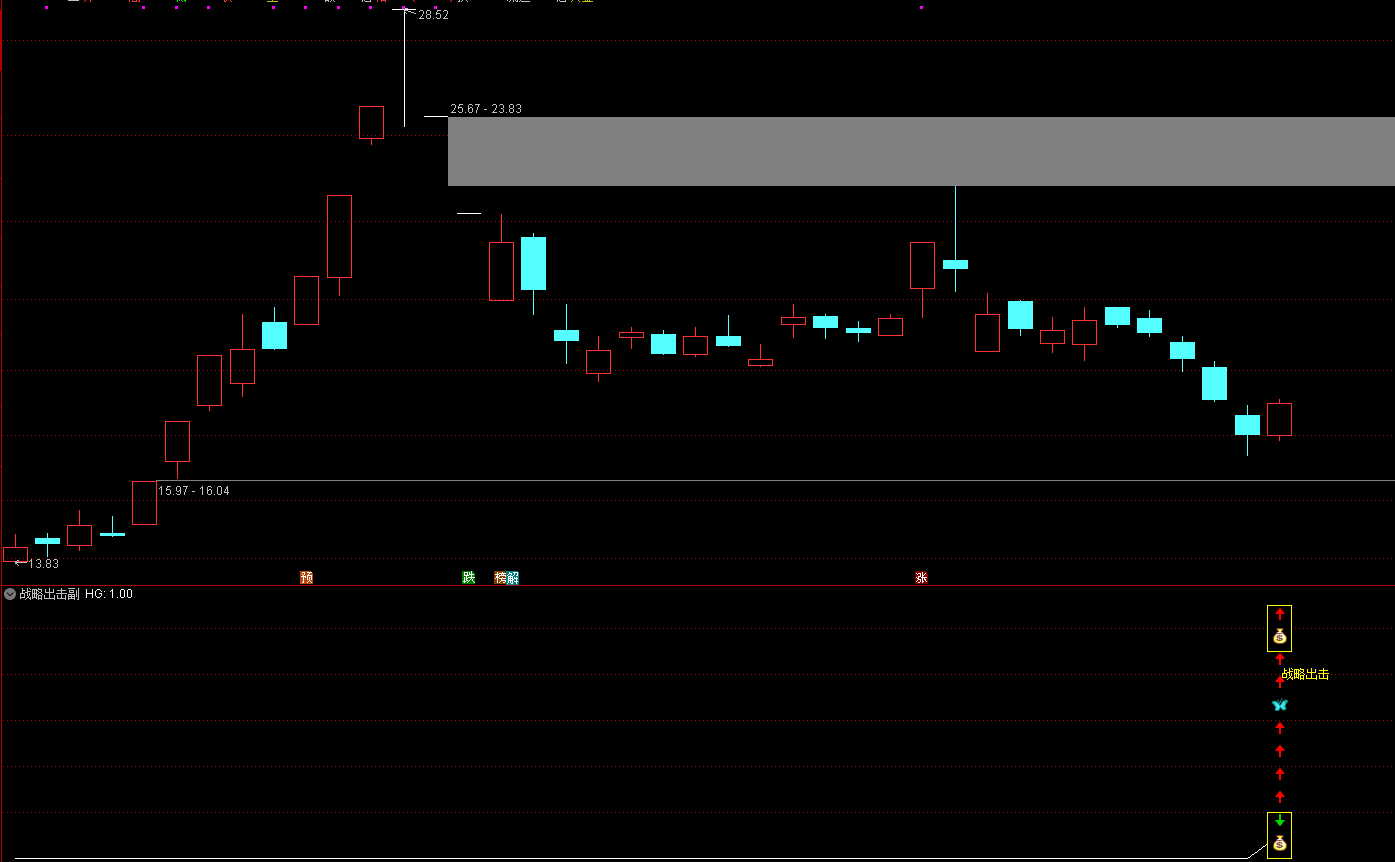1395x862 pixels.
Task: Click the 13.83 low price label
Action: [43, 564]
